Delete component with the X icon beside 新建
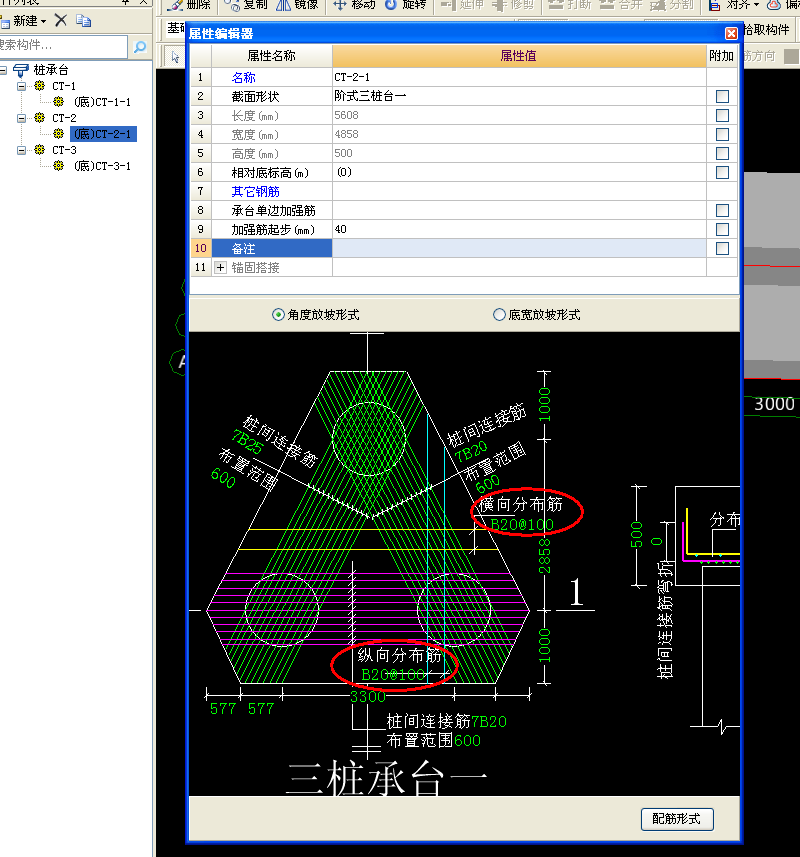This screenshot has height=857, width=800. (61, 21)
